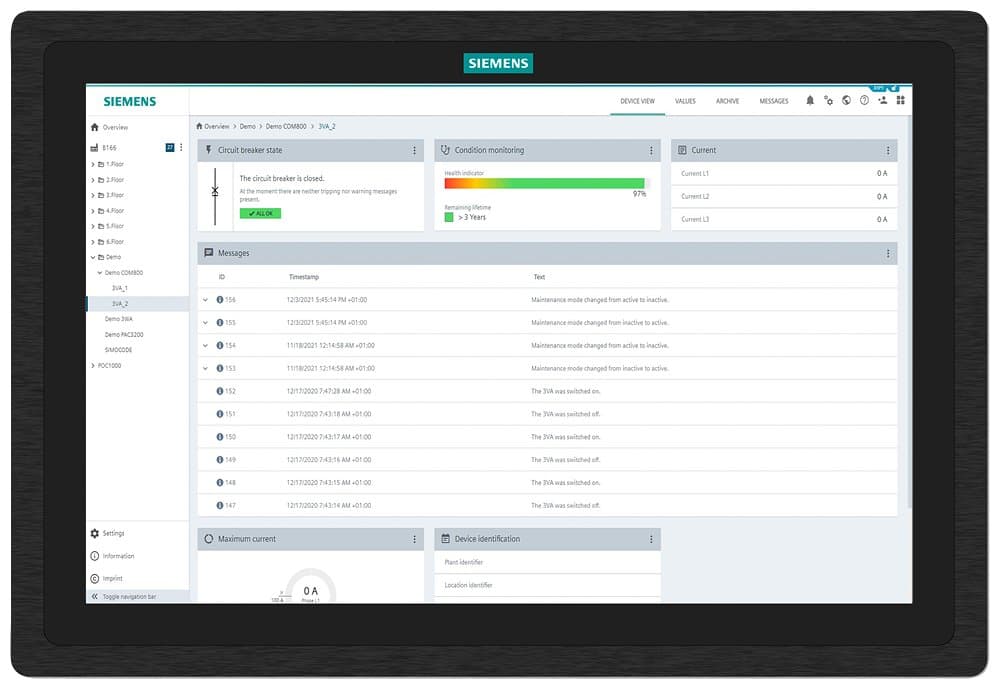Click Demo link in breadcrumb
Viewport: 1000px width, 689px height.
coord(247,127)
